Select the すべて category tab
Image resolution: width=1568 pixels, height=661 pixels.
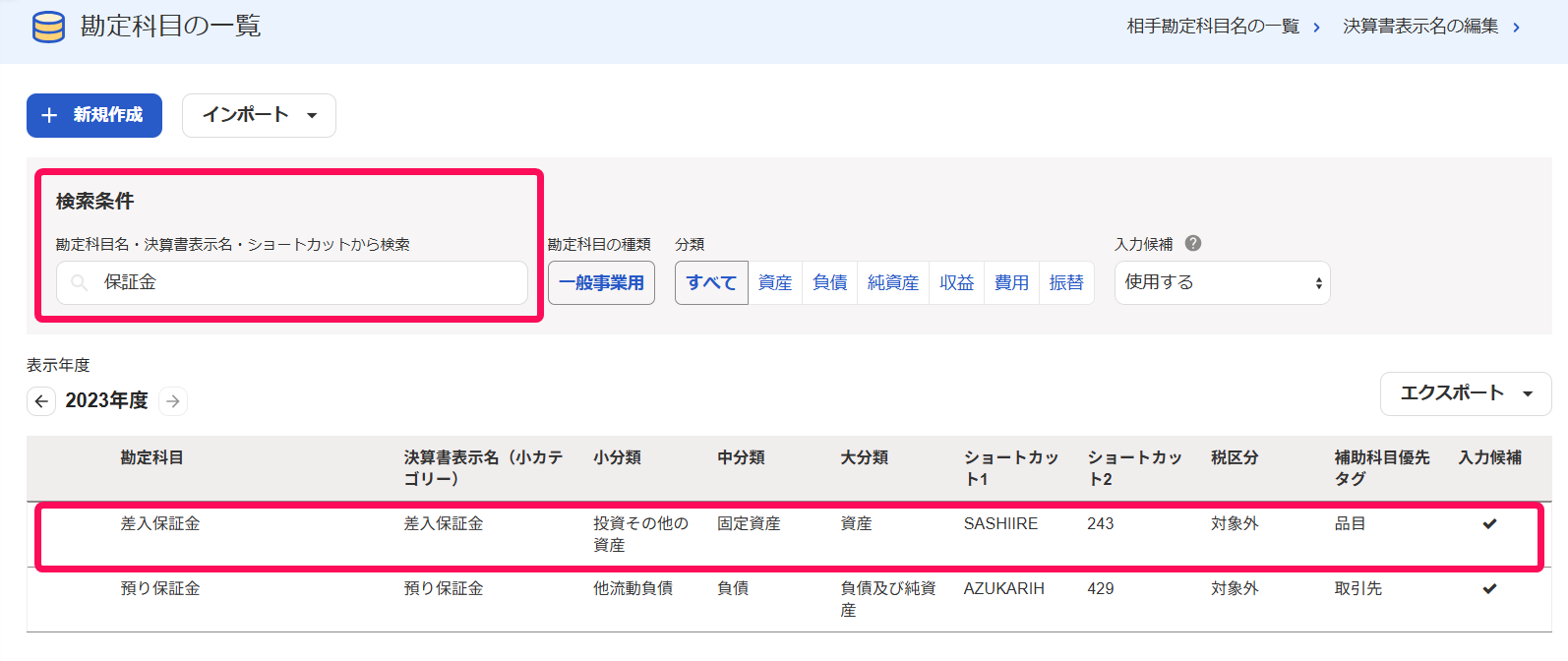pos(711,283)
